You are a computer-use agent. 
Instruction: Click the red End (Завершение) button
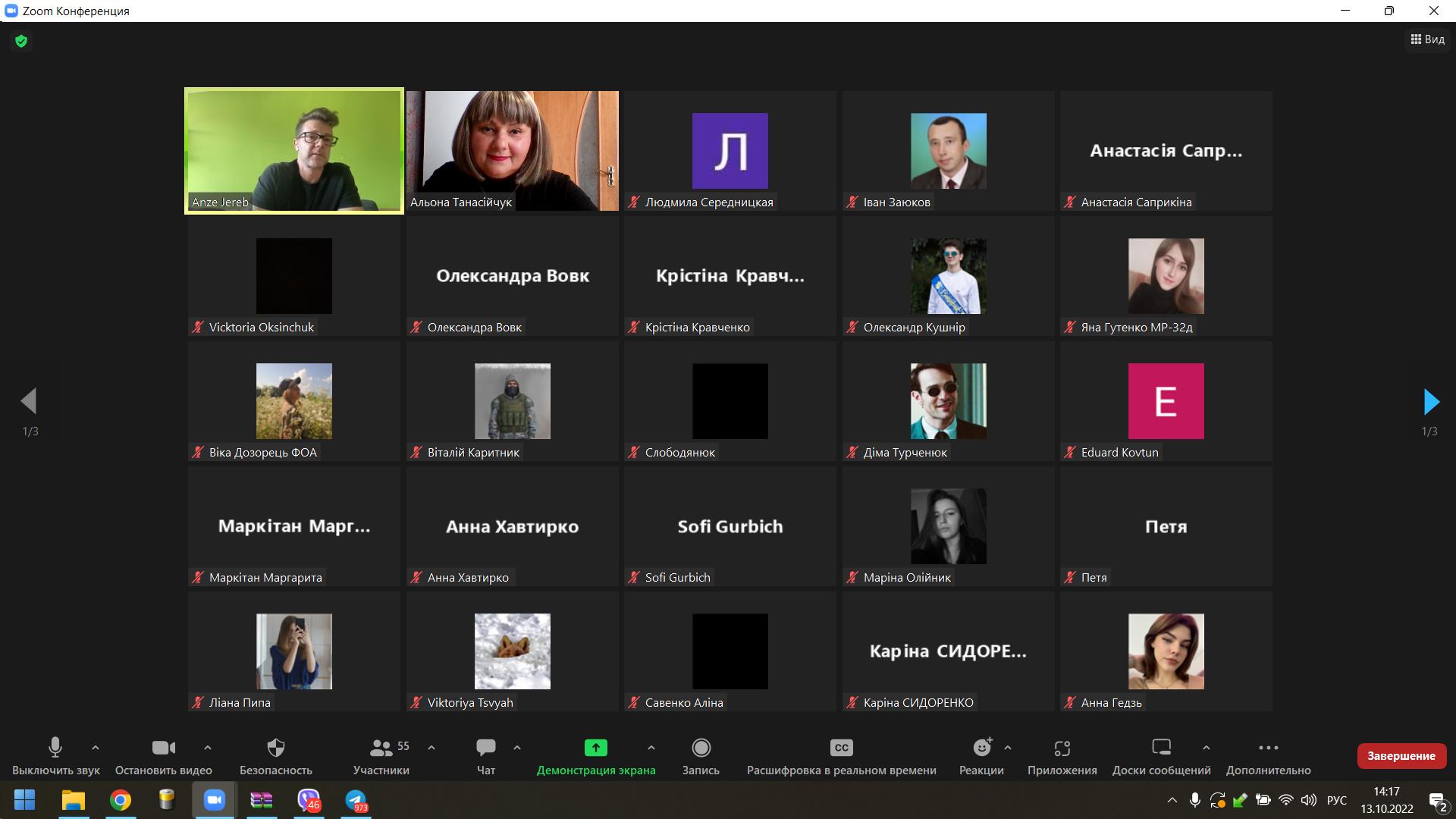[1401, 756]
